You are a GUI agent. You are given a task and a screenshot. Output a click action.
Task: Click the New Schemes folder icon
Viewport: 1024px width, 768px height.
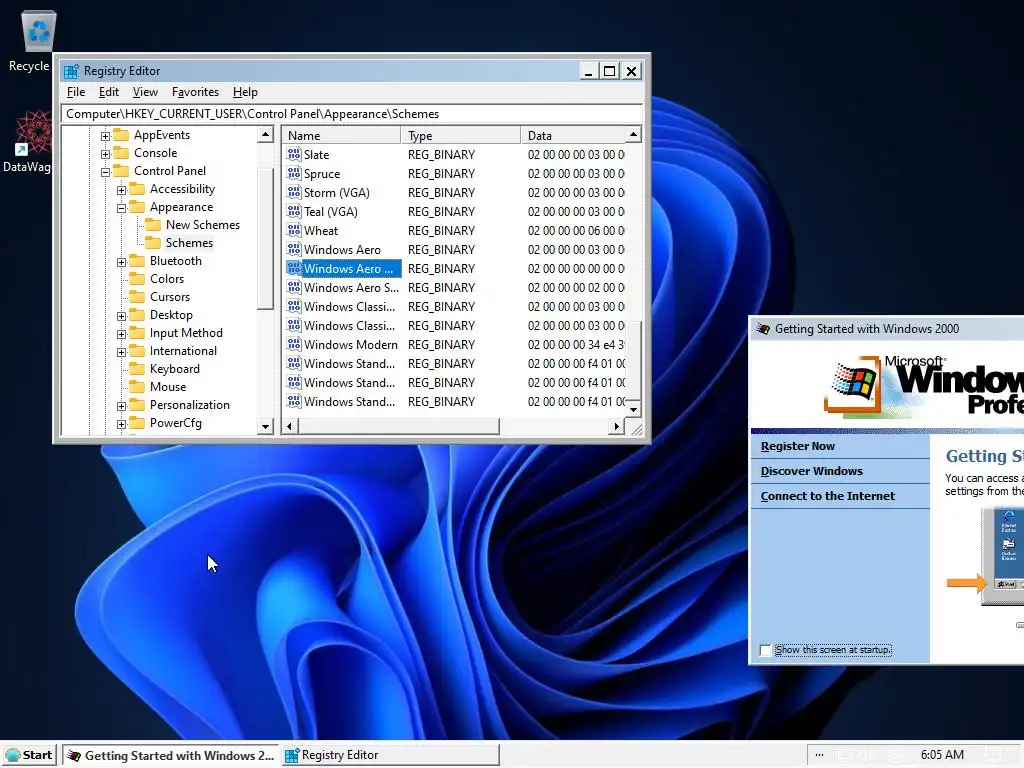pyautogui.click(x=153, y=225)
